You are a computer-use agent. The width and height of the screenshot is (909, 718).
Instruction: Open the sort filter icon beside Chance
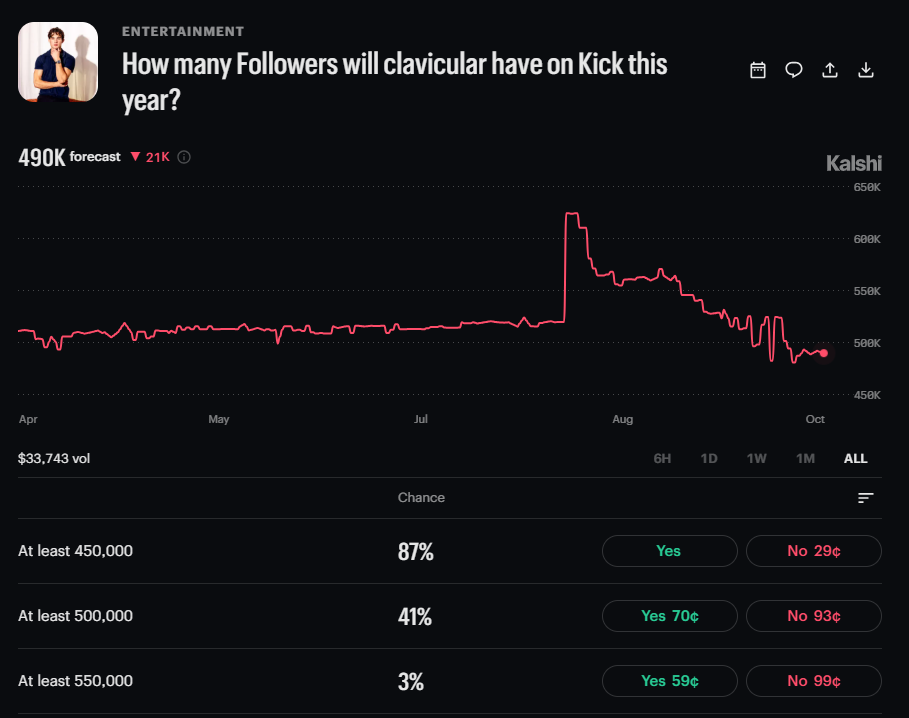[866, 498]
